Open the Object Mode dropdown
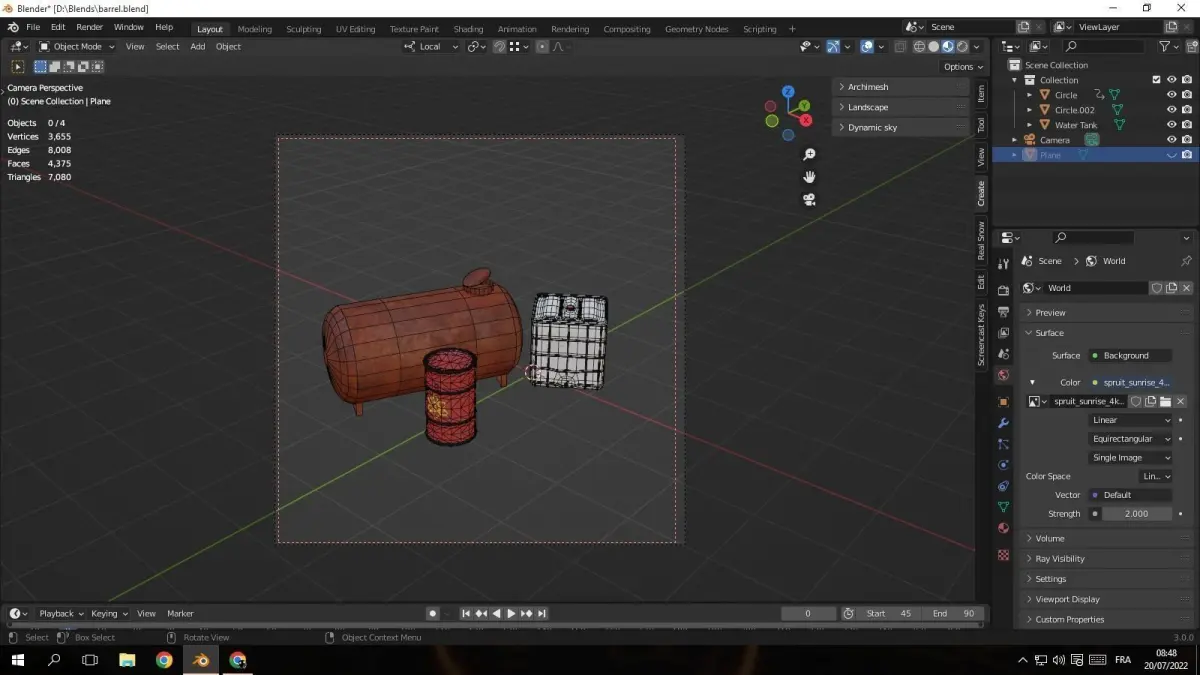This screenshot has height=675, width=1200. [x=77, y=46]
